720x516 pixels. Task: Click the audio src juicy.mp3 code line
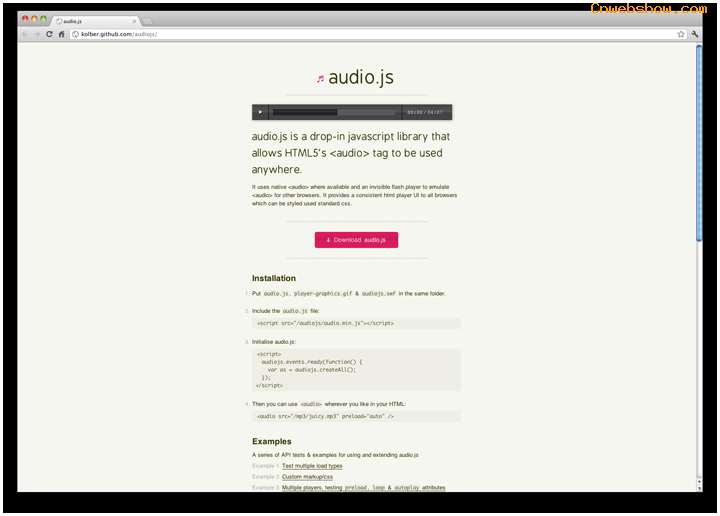click(x=356, y=416)
